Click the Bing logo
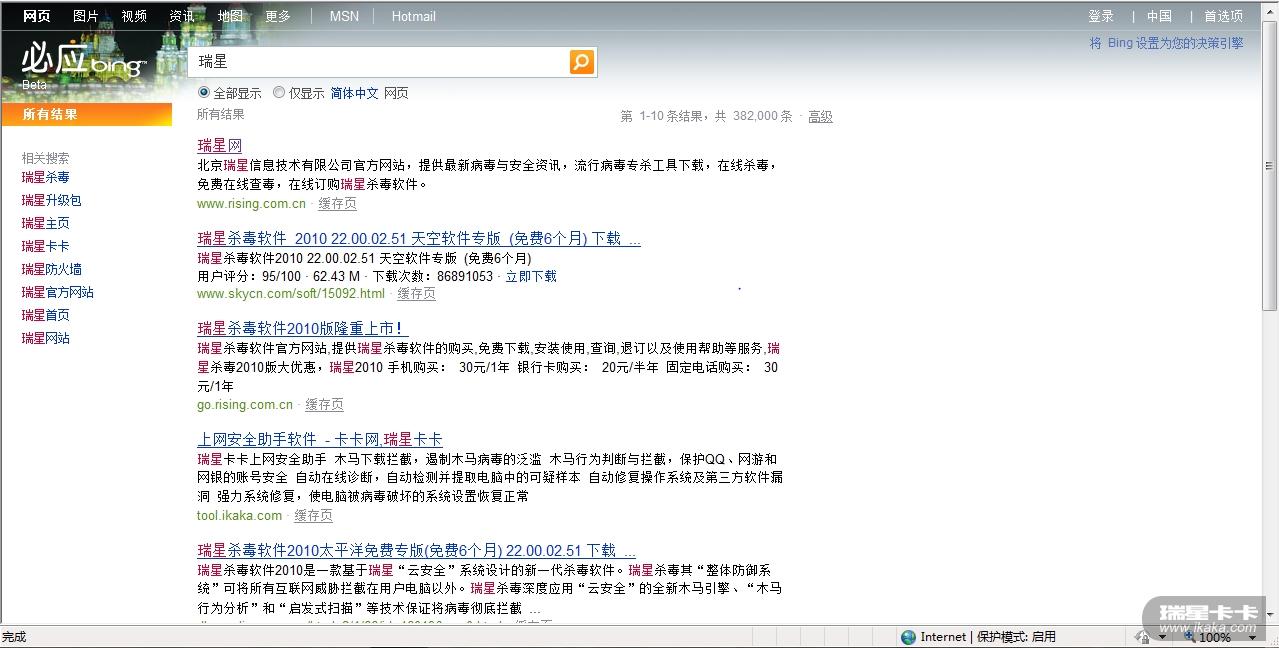The width and height of the screenshot is (1279, 648). [84, 62]
